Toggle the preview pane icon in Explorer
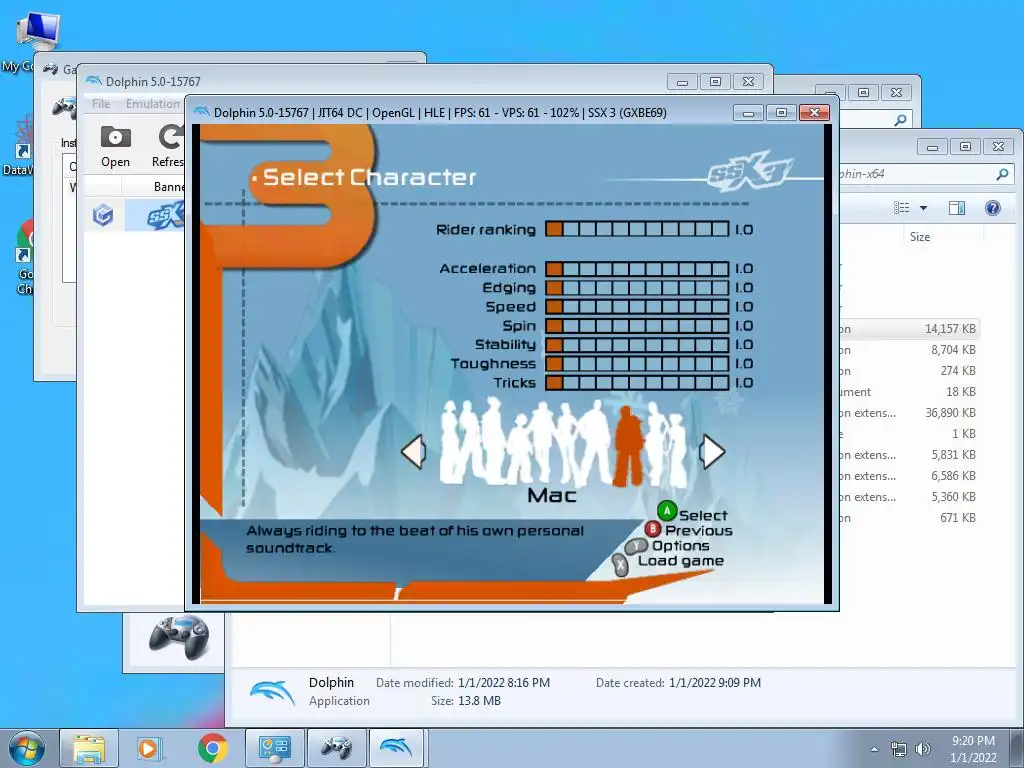 (x=957, y=208)
